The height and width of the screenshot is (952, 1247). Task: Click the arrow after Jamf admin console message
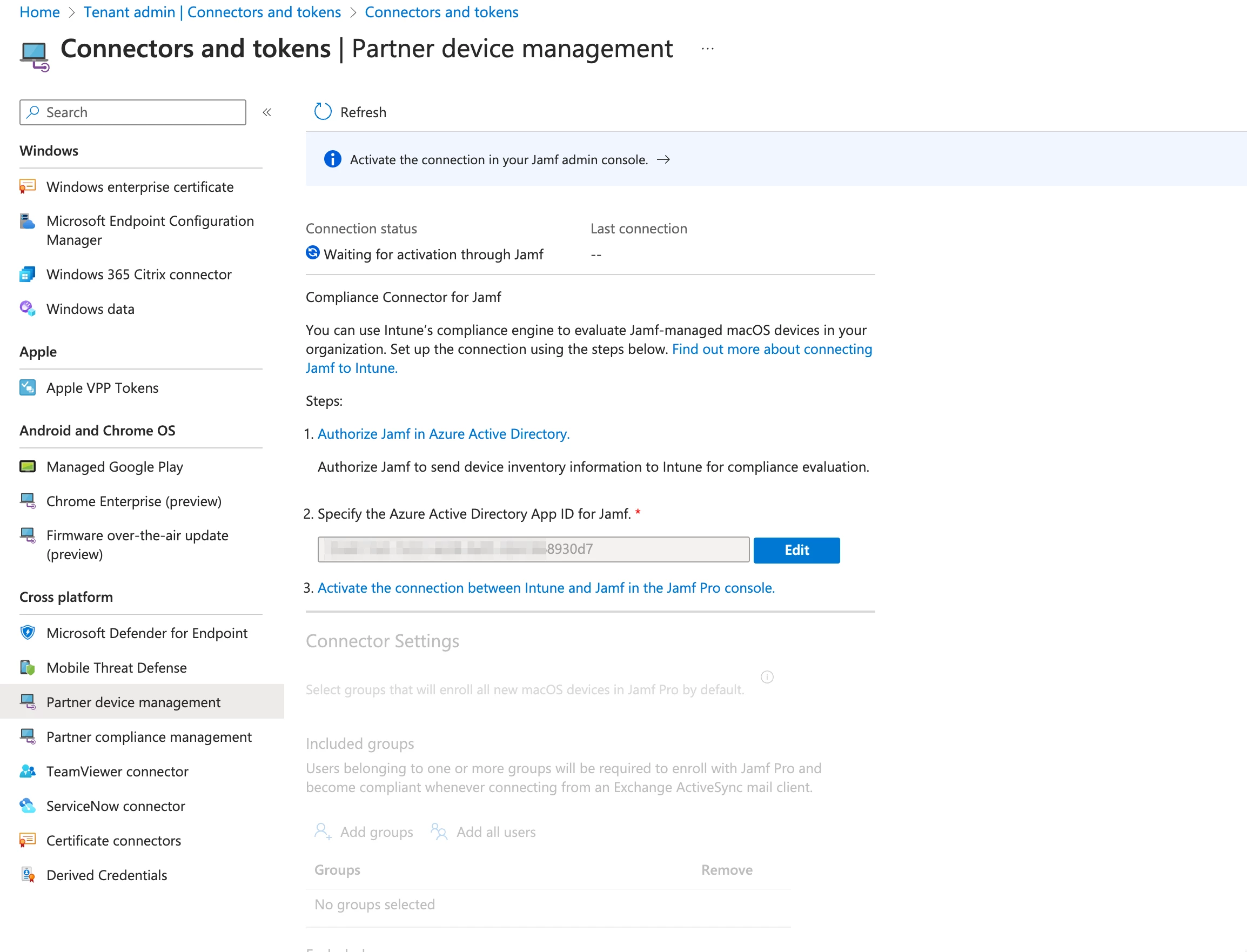coord(663,160)
